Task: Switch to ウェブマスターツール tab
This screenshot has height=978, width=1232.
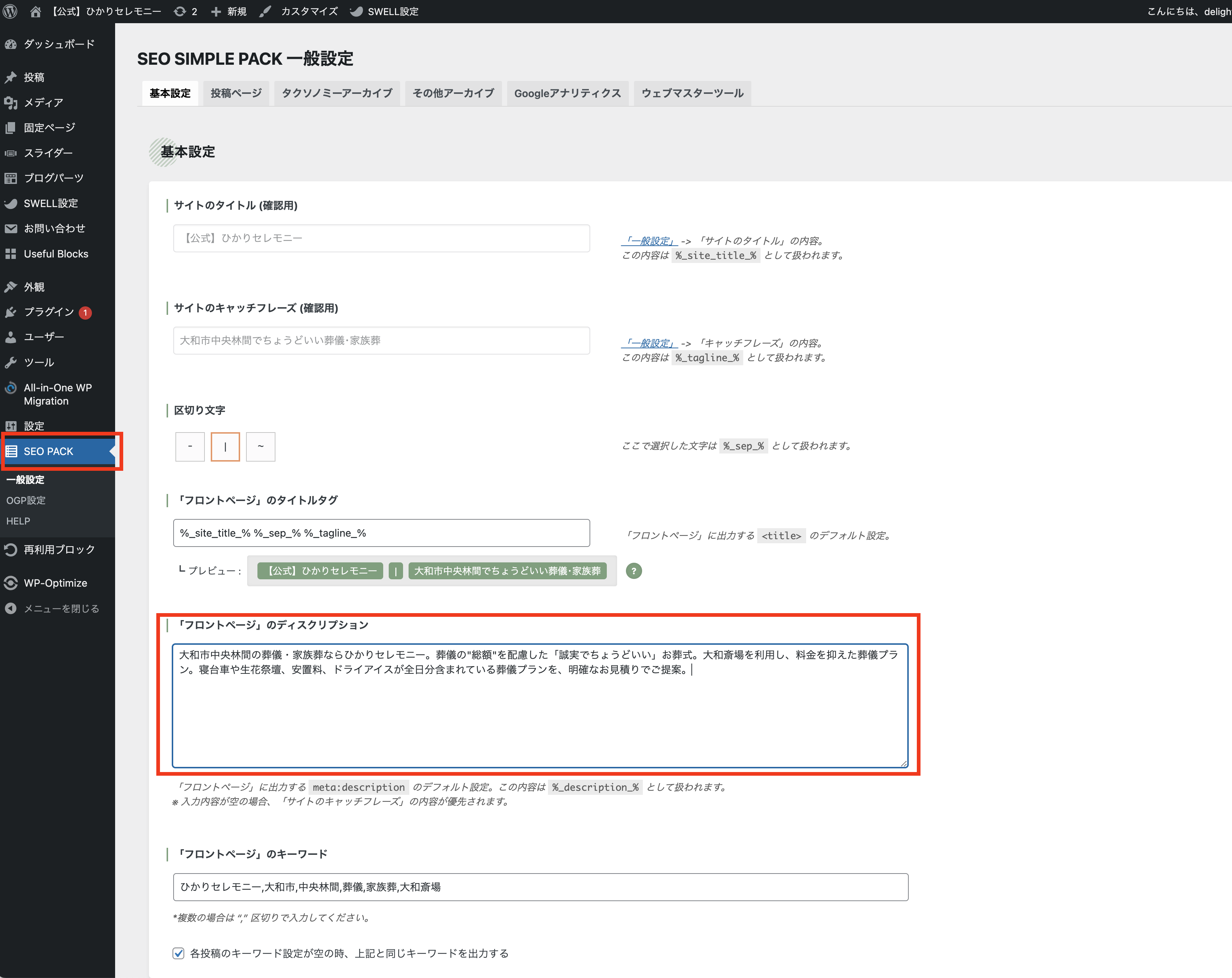Action: [692, 93]
